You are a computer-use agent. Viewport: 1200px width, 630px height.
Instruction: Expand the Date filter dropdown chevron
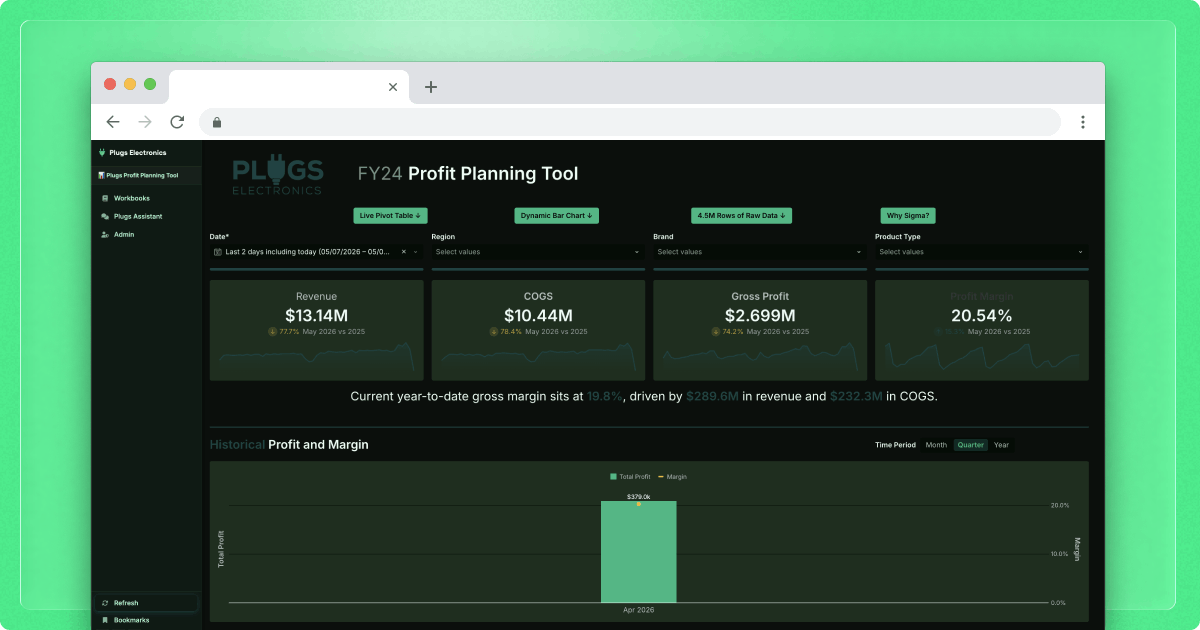coord(416,252)
